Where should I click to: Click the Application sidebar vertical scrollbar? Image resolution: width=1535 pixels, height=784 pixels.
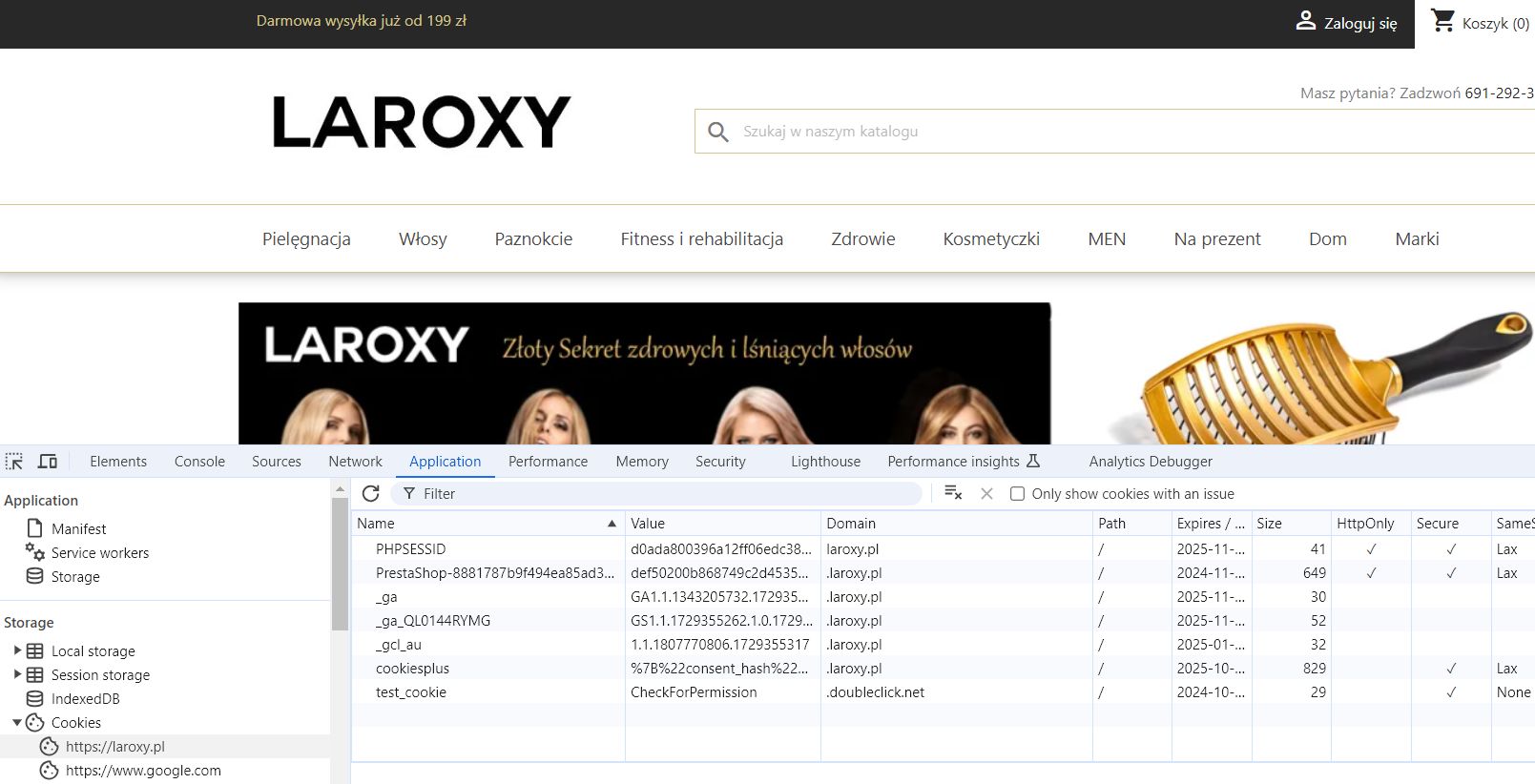click(340, 563)
